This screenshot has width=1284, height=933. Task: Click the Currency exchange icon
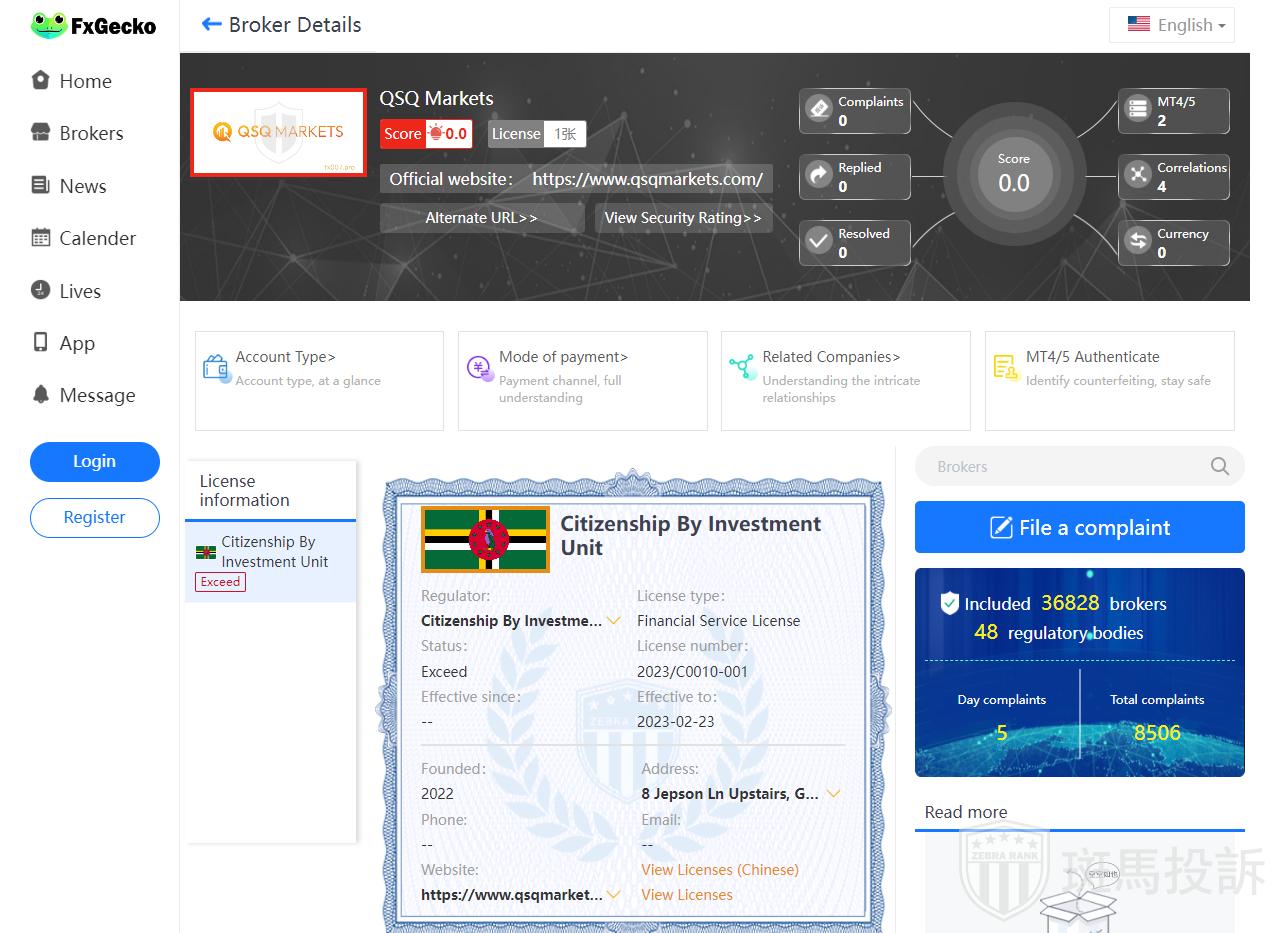1138,242
